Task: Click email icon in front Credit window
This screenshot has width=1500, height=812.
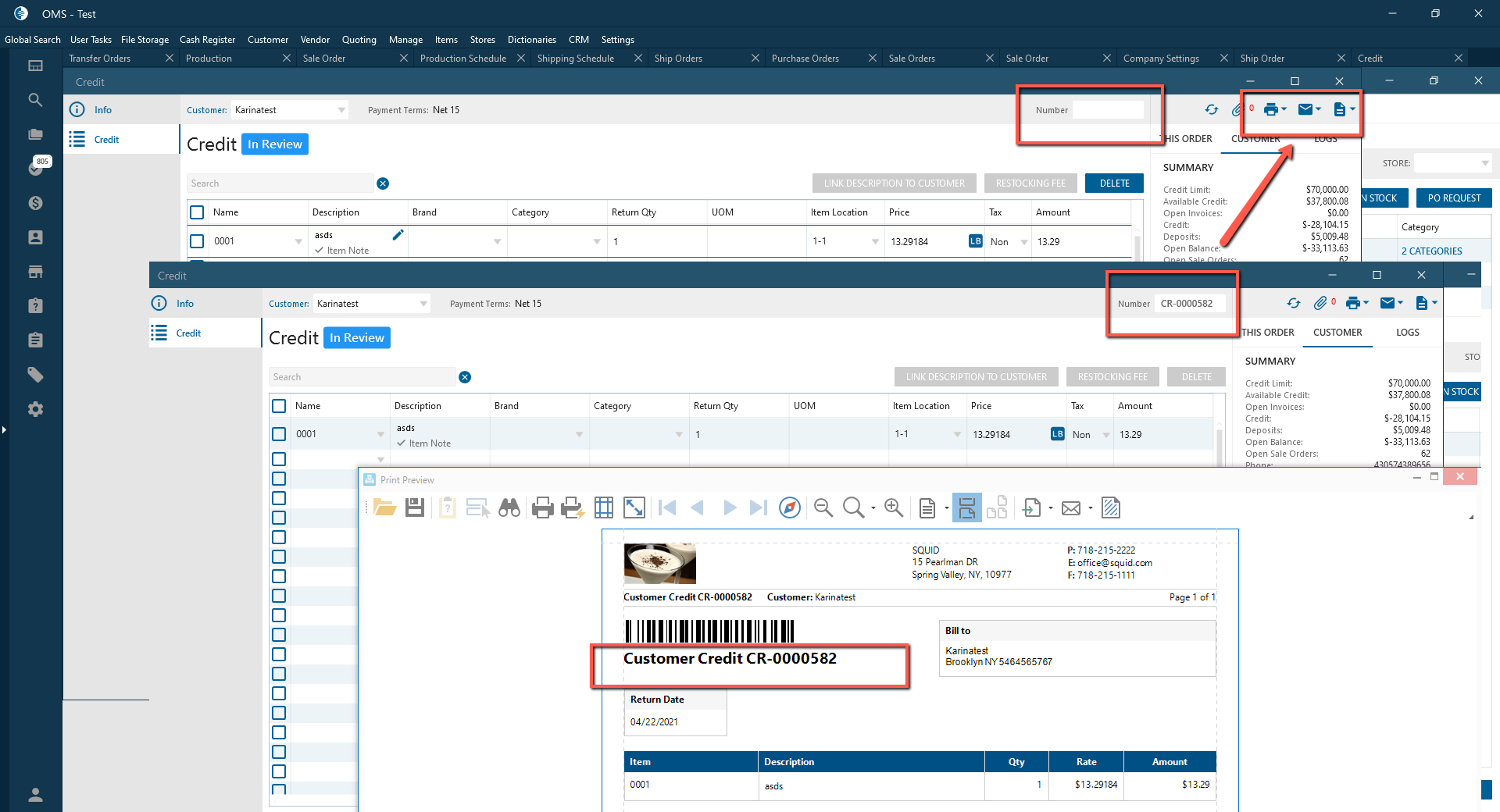Action: pyautogui.click(x=1387, y=303)
